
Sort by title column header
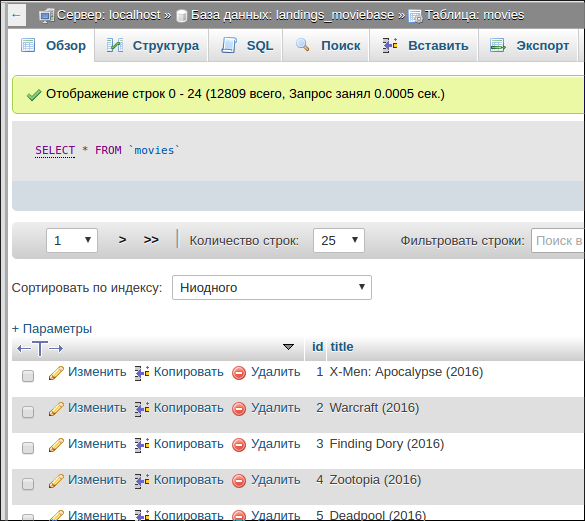pos(342,347)
